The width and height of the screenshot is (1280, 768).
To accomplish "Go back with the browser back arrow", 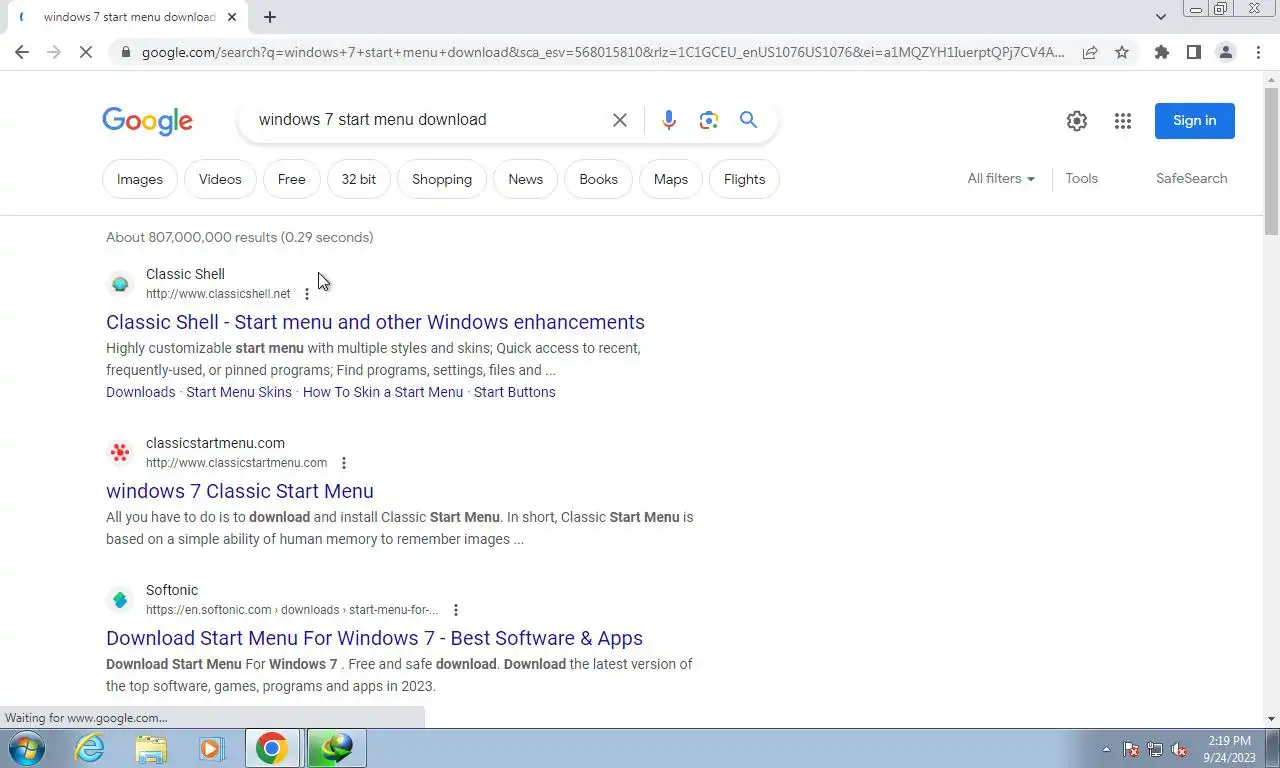I will coord(22,52).
